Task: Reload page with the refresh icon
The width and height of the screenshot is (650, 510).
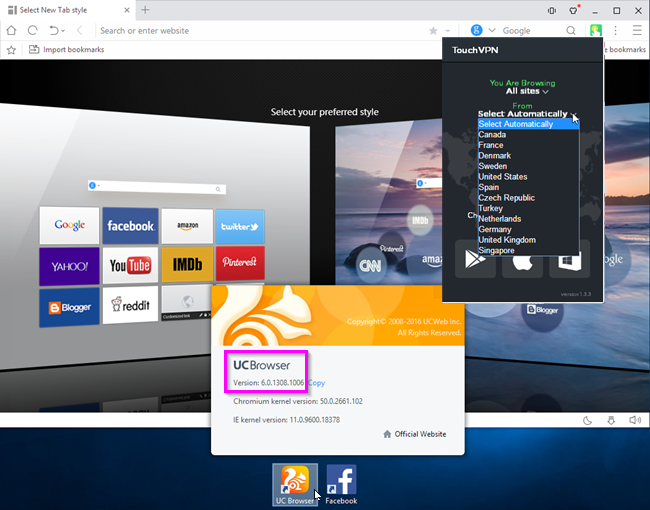Action: 32,30
